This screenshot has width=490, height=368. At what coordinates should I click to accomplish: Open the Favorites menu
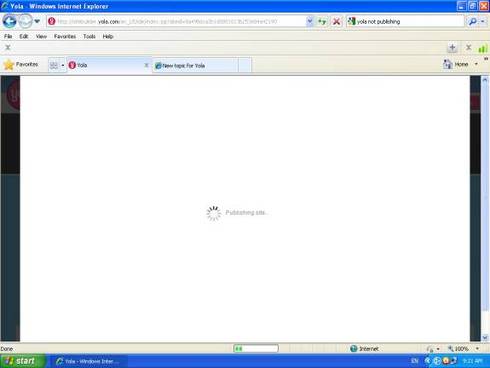click(x=65, y=36)
